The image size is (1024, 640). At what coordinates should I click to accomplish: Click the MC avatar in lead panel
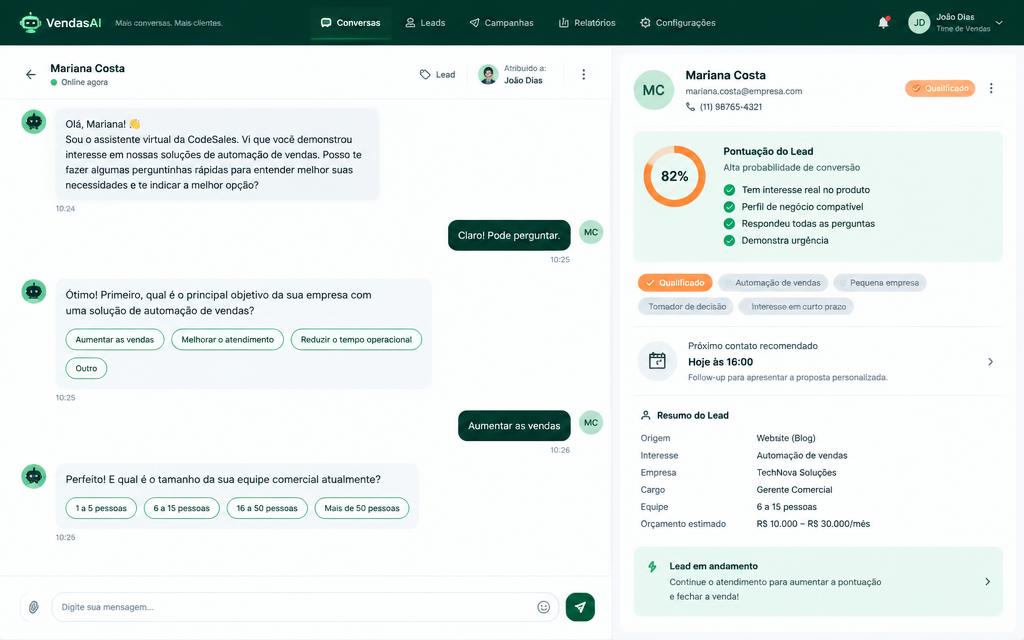[x=654, y=90]
